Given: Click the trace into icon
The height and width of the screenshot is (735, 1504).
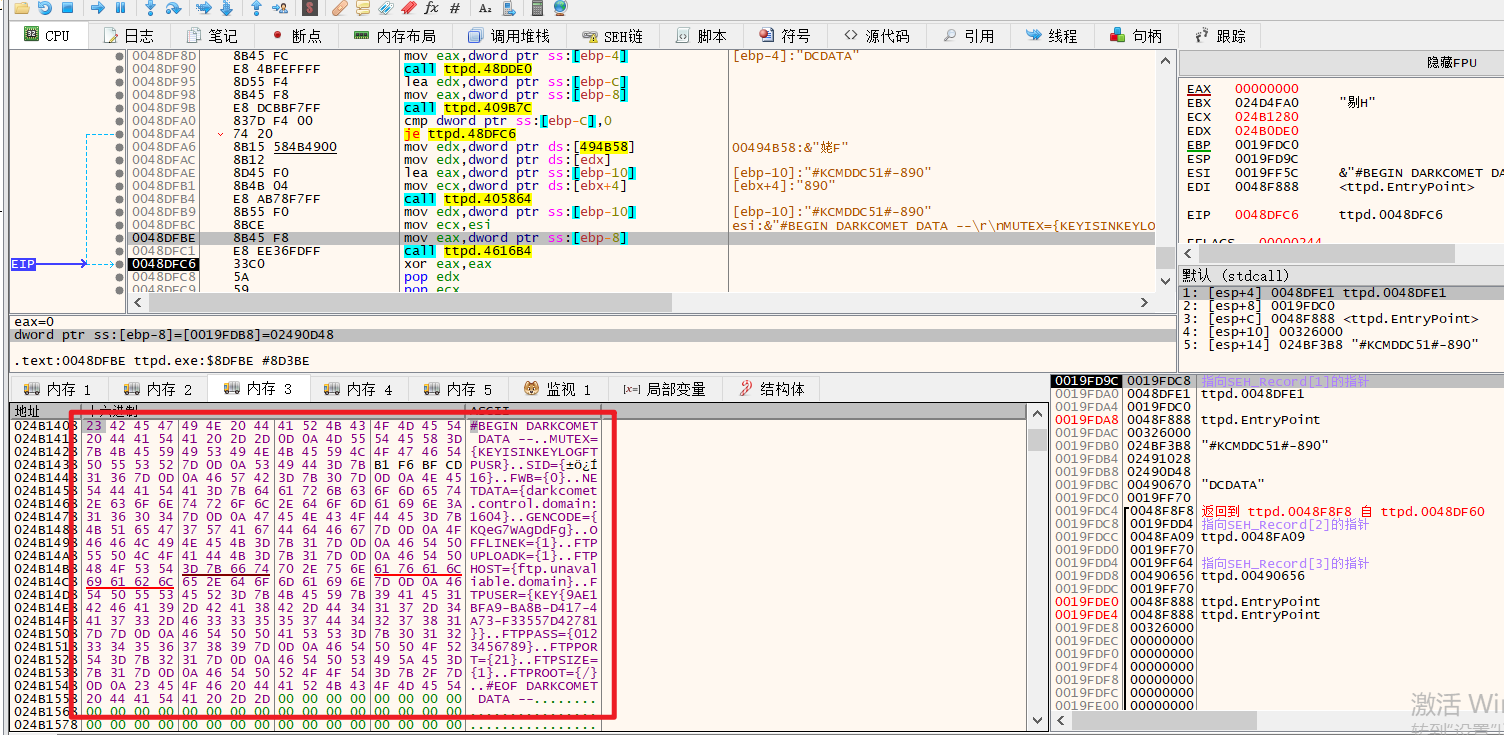Looking at the screenshot, I should click(203, 8).
